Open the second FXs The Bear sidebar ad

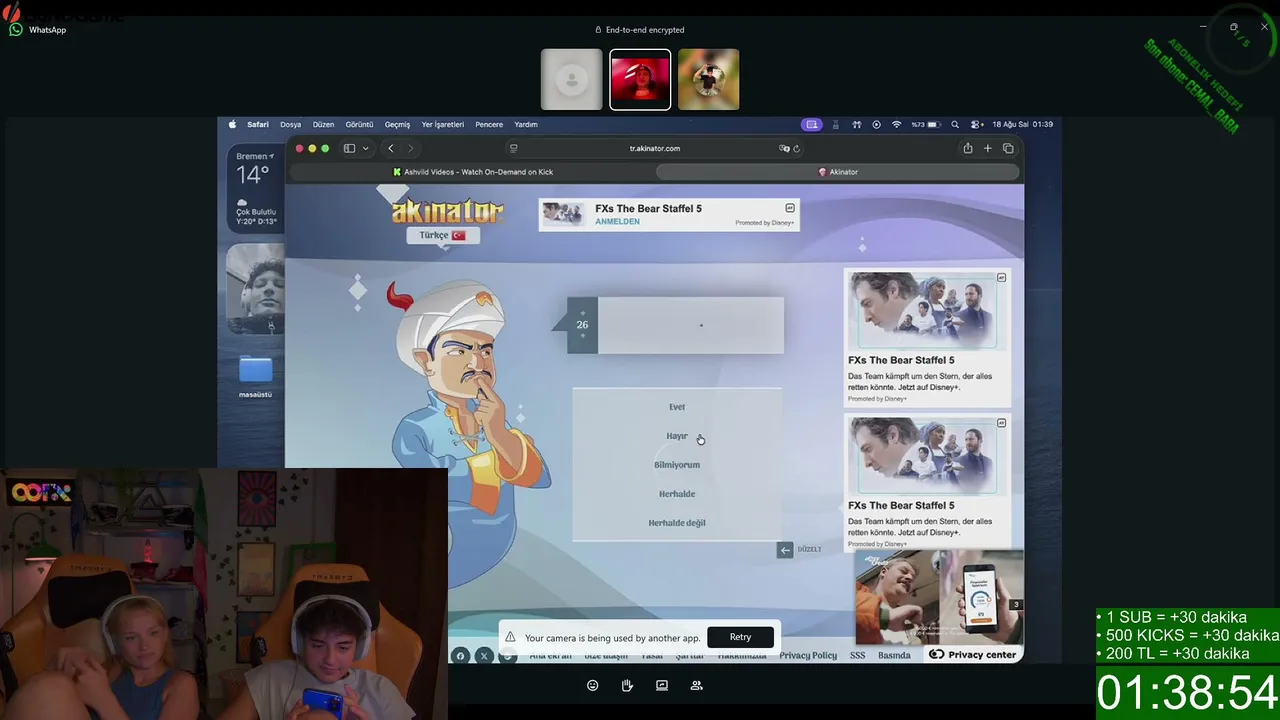pos(927,482)
